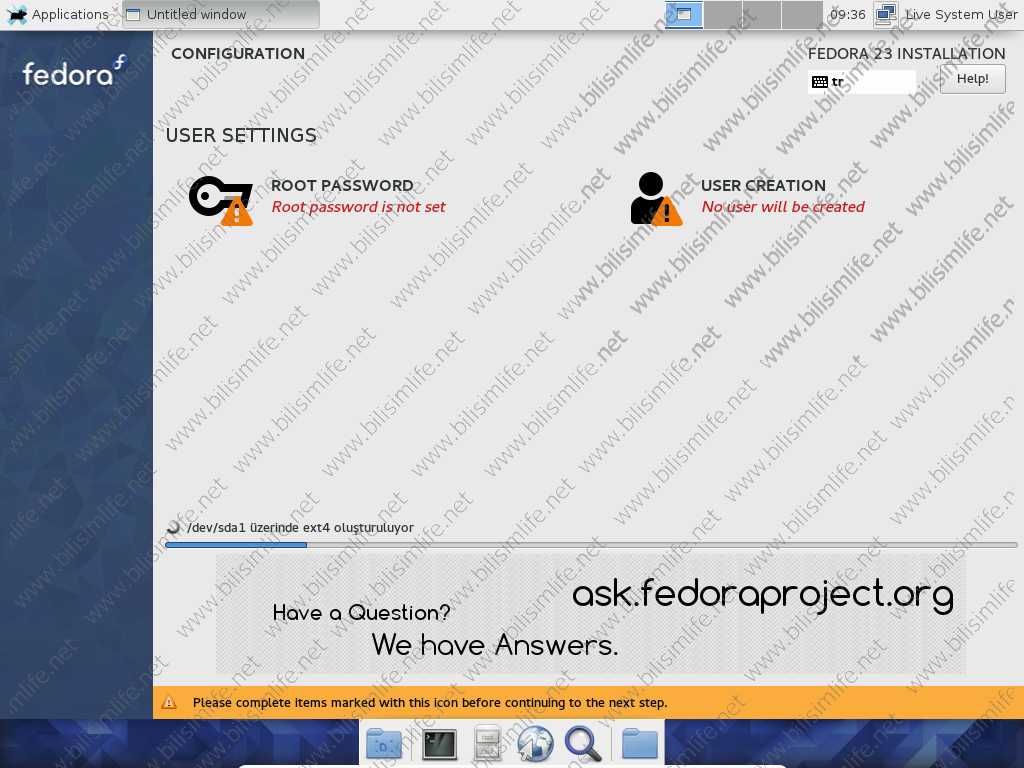This screenshot has height=768, width=1024.
Task: Open the Live System User menu
Action: (x=961, y=14)
